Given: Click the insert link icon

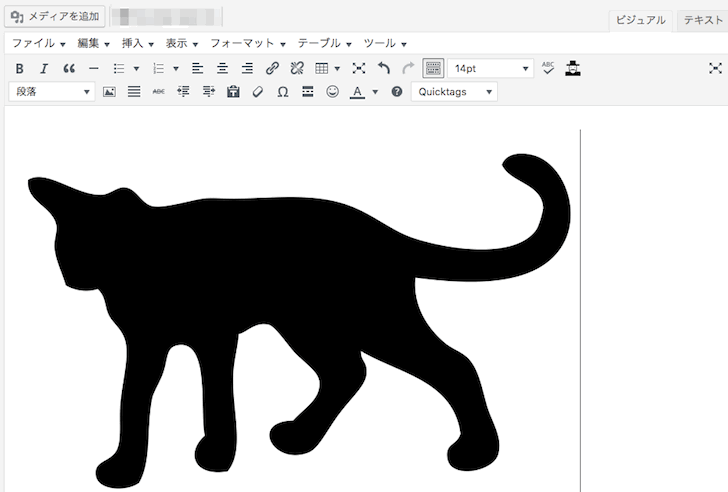Looking at the screenshot, I should 272,69.
